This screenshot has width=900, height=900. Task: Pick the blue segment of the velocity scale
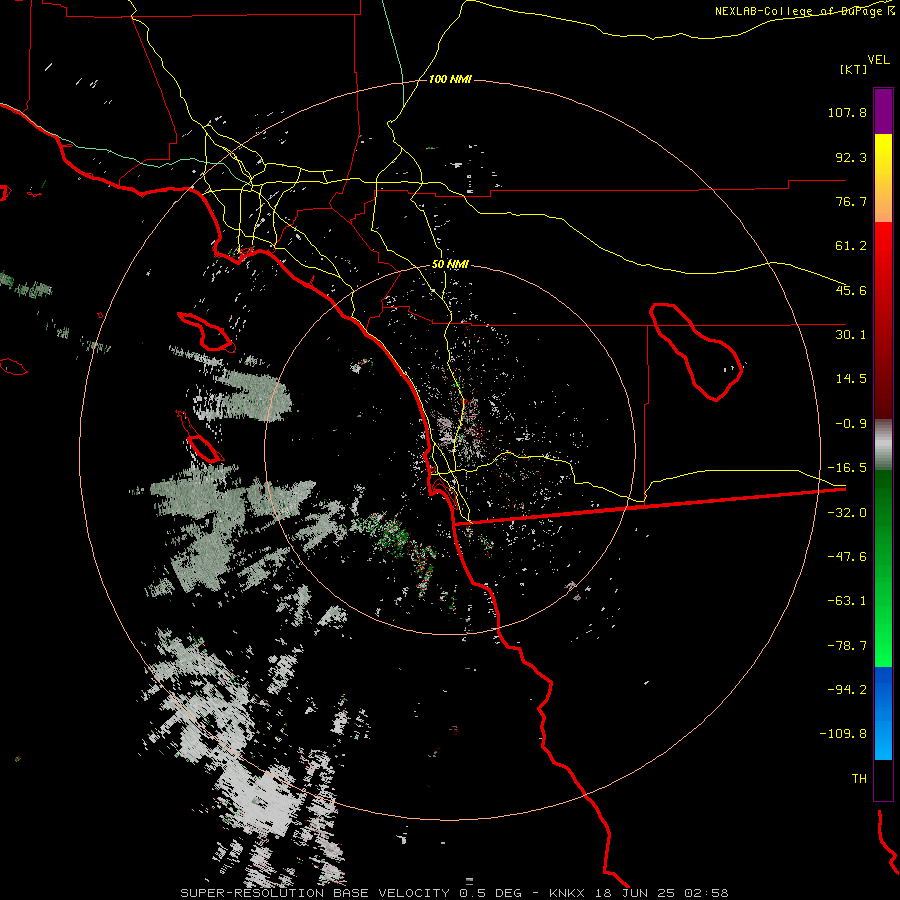click(883, 713)
